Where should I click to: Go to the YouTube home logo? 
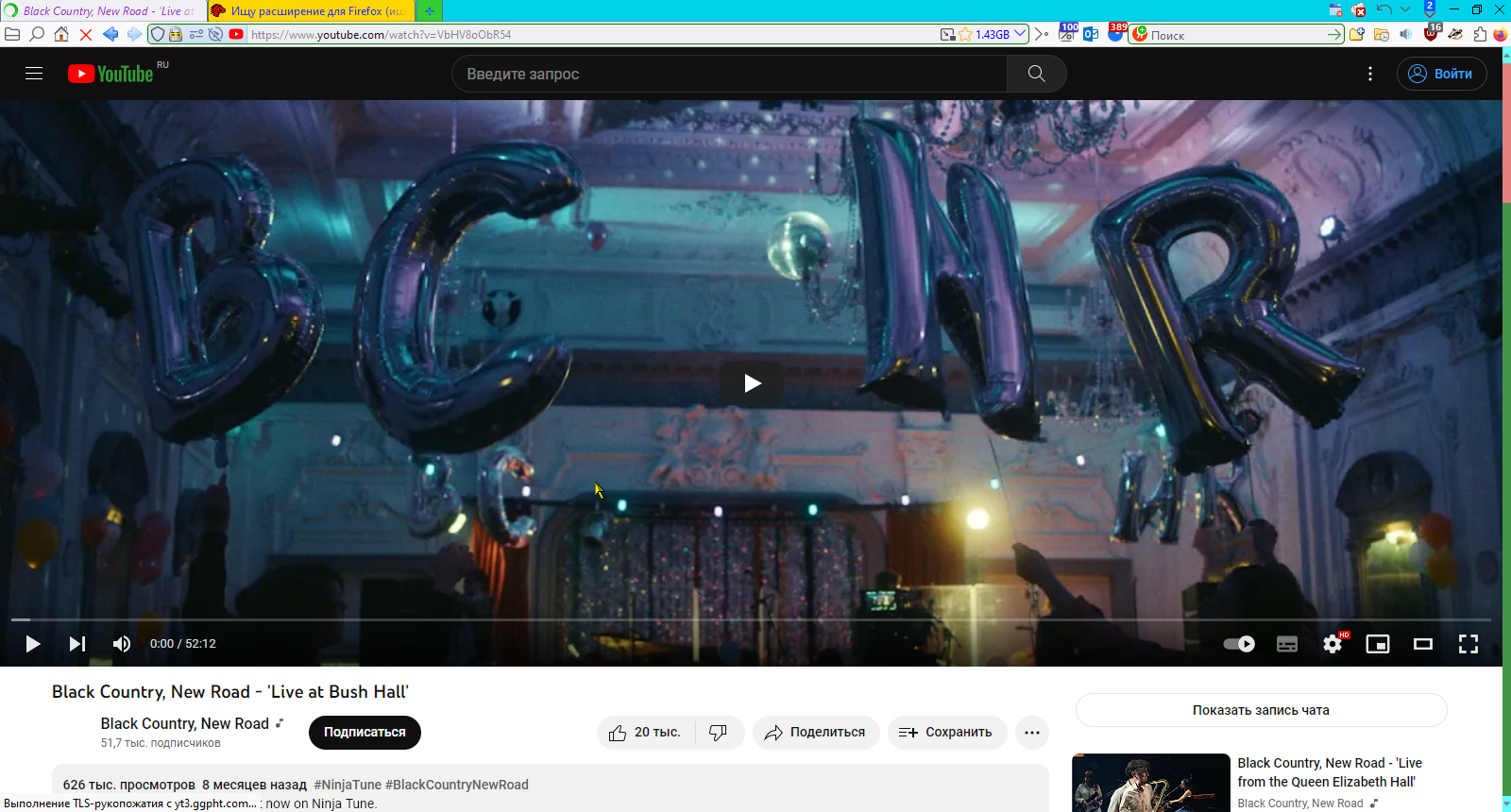110,74
